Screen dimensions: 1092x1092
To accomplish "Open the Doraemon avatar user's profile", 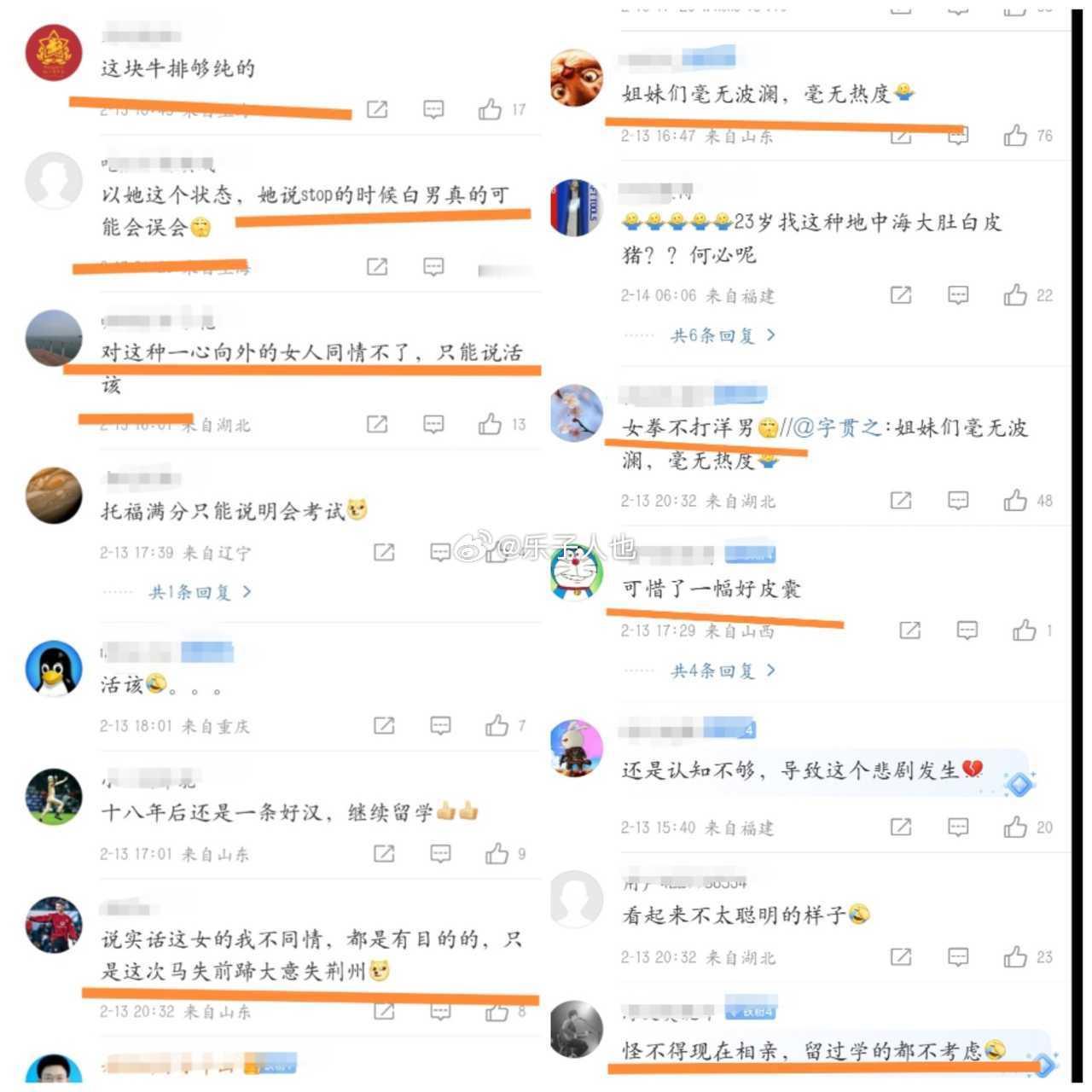I will [577, 572].
